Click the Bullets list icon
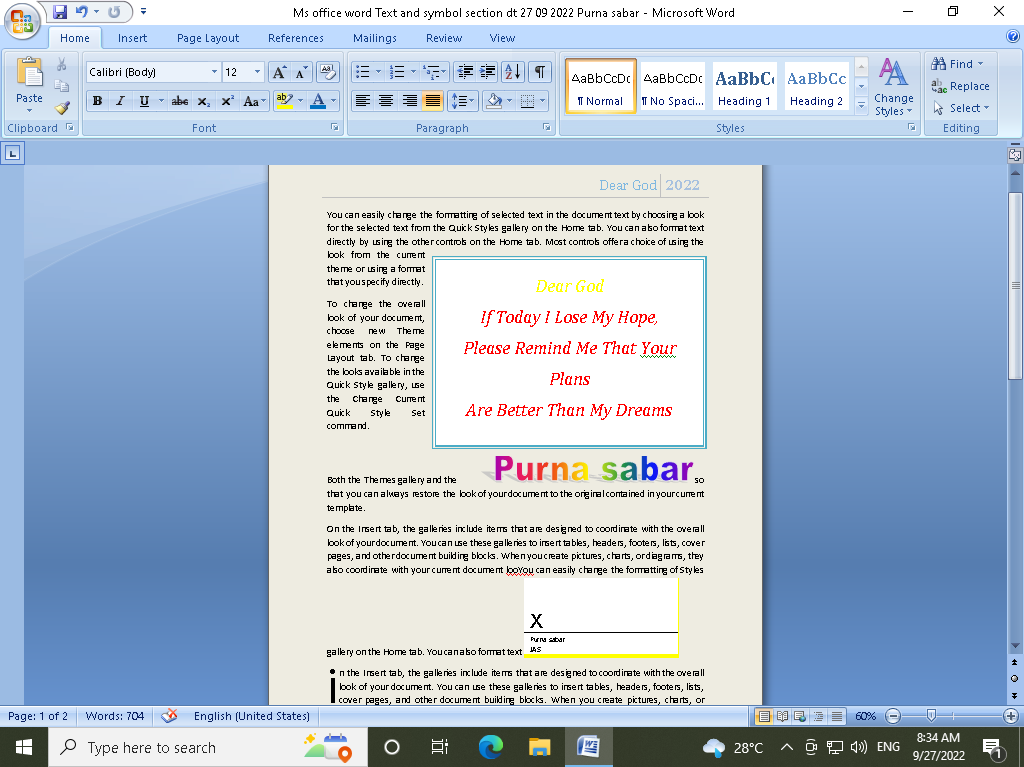This screenshot has width=1024, height=767. 363,72
